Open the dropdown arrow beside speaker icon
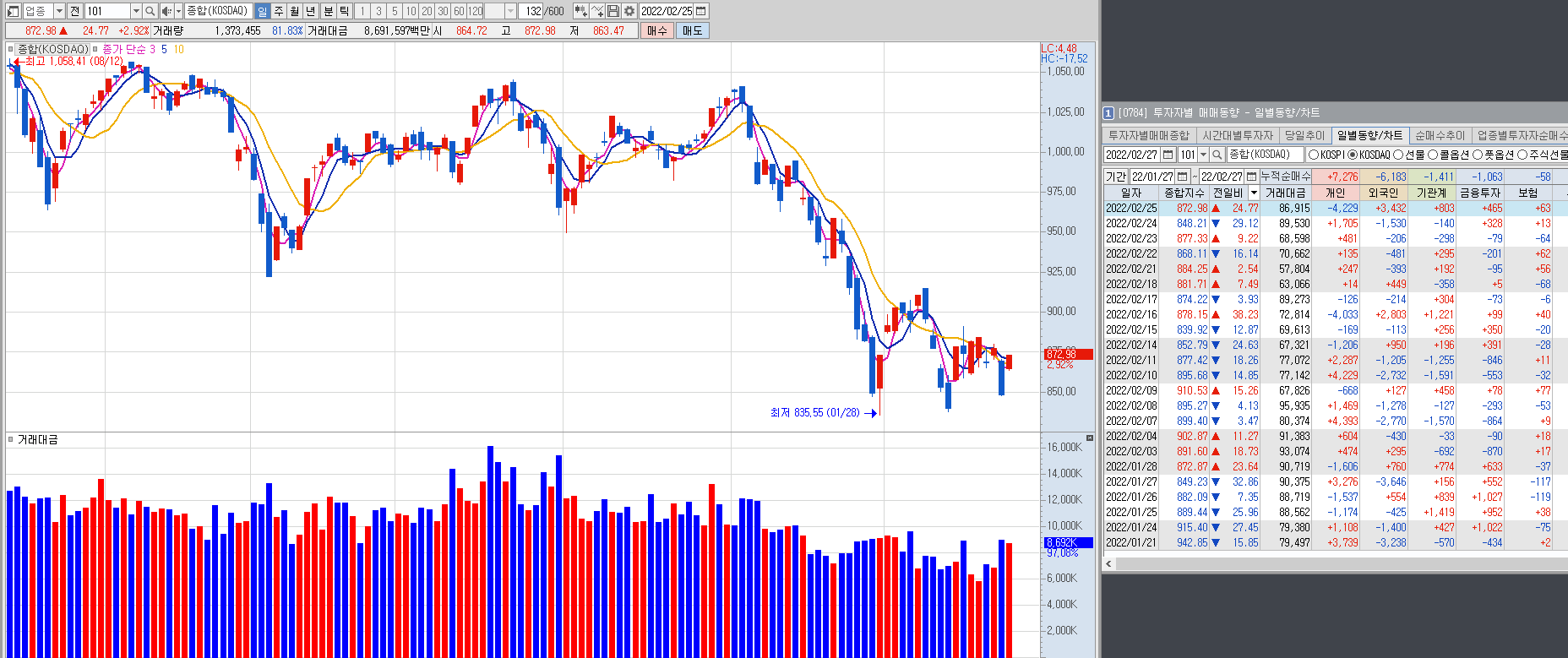 coord(178,11)
